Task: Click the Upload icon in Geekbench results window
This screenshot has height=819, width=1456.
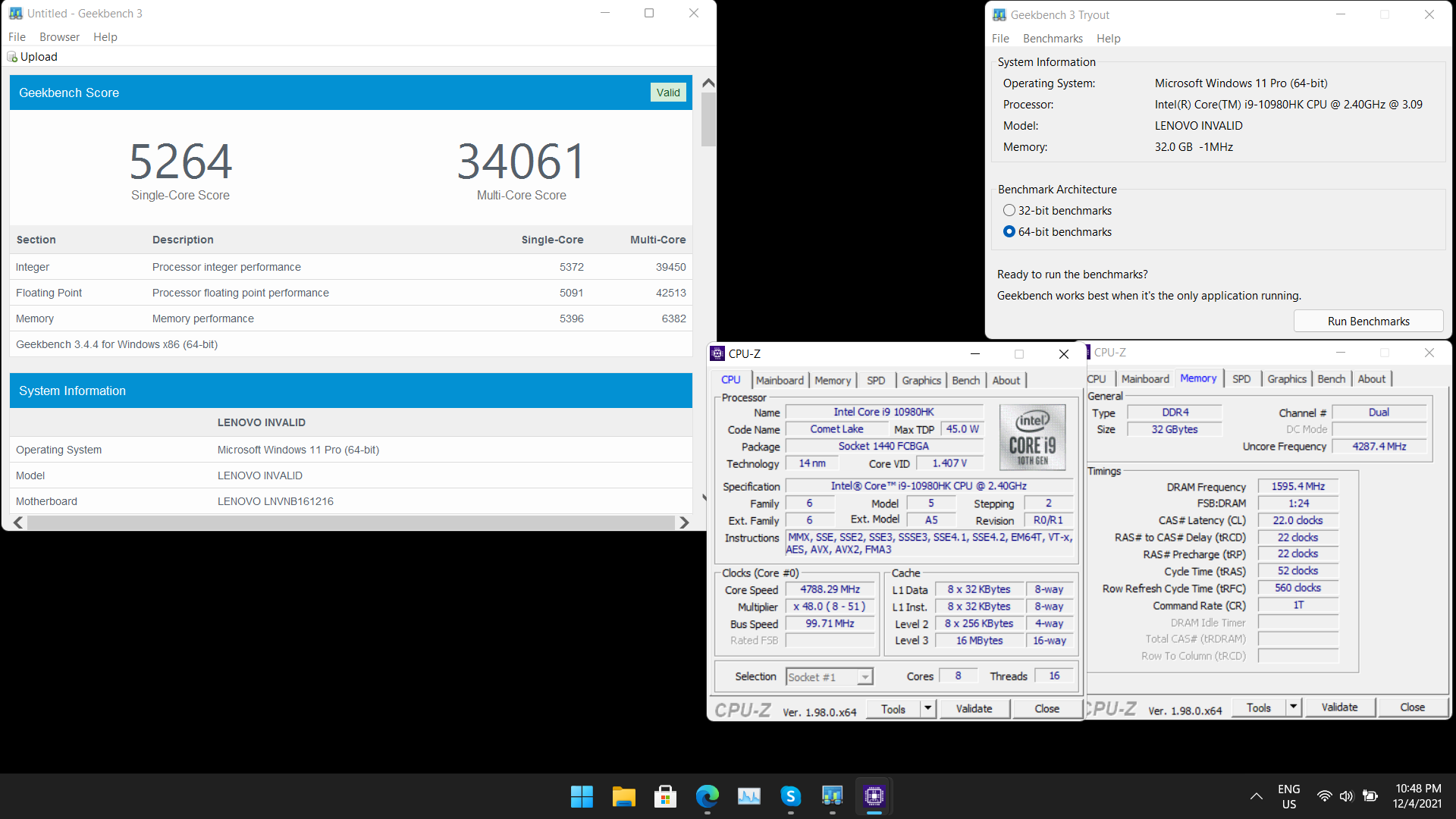Action: (12, 57)
